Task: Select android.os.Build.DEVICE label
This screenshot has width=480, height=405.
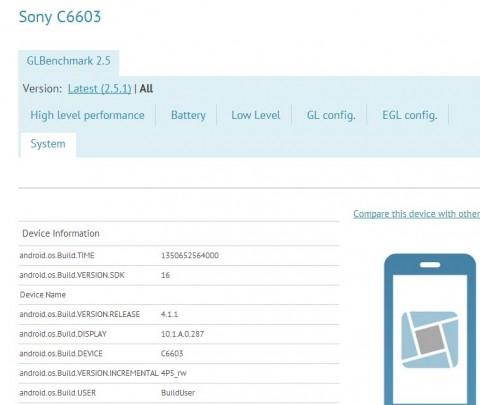Action: tap(61, 354)
